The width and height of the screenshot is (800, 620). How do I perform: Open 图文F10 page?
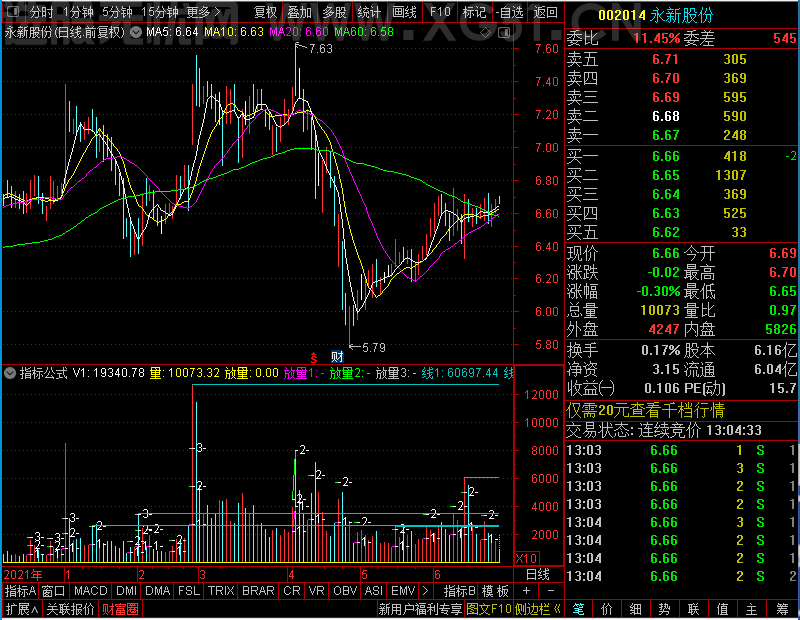(489, 609)
